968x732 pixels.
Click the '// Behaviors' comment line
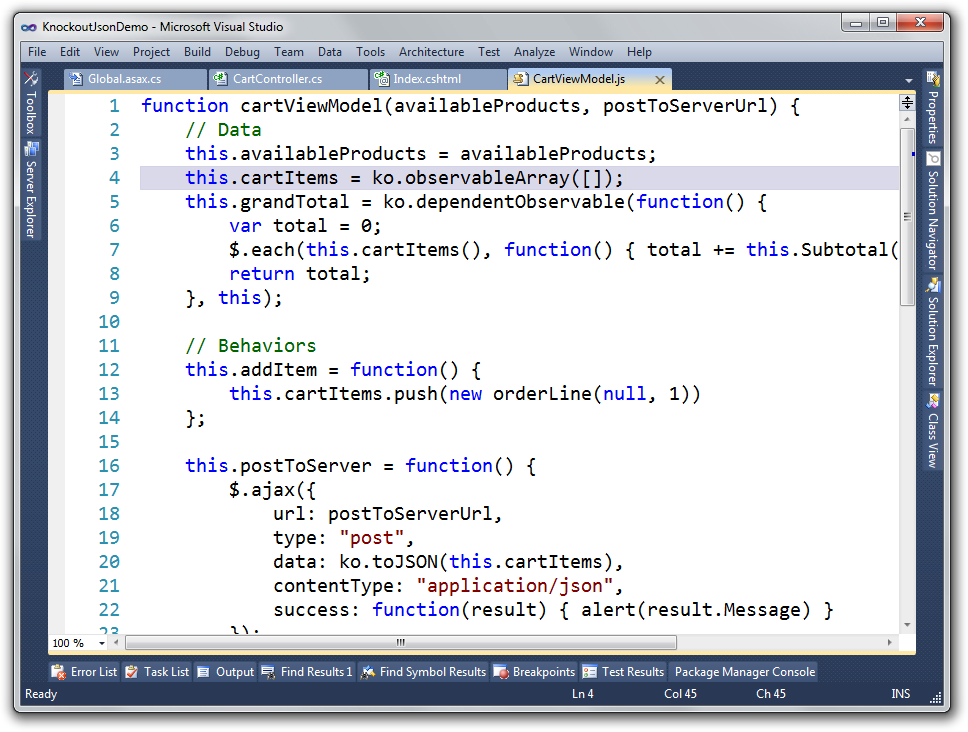point(251,346)
